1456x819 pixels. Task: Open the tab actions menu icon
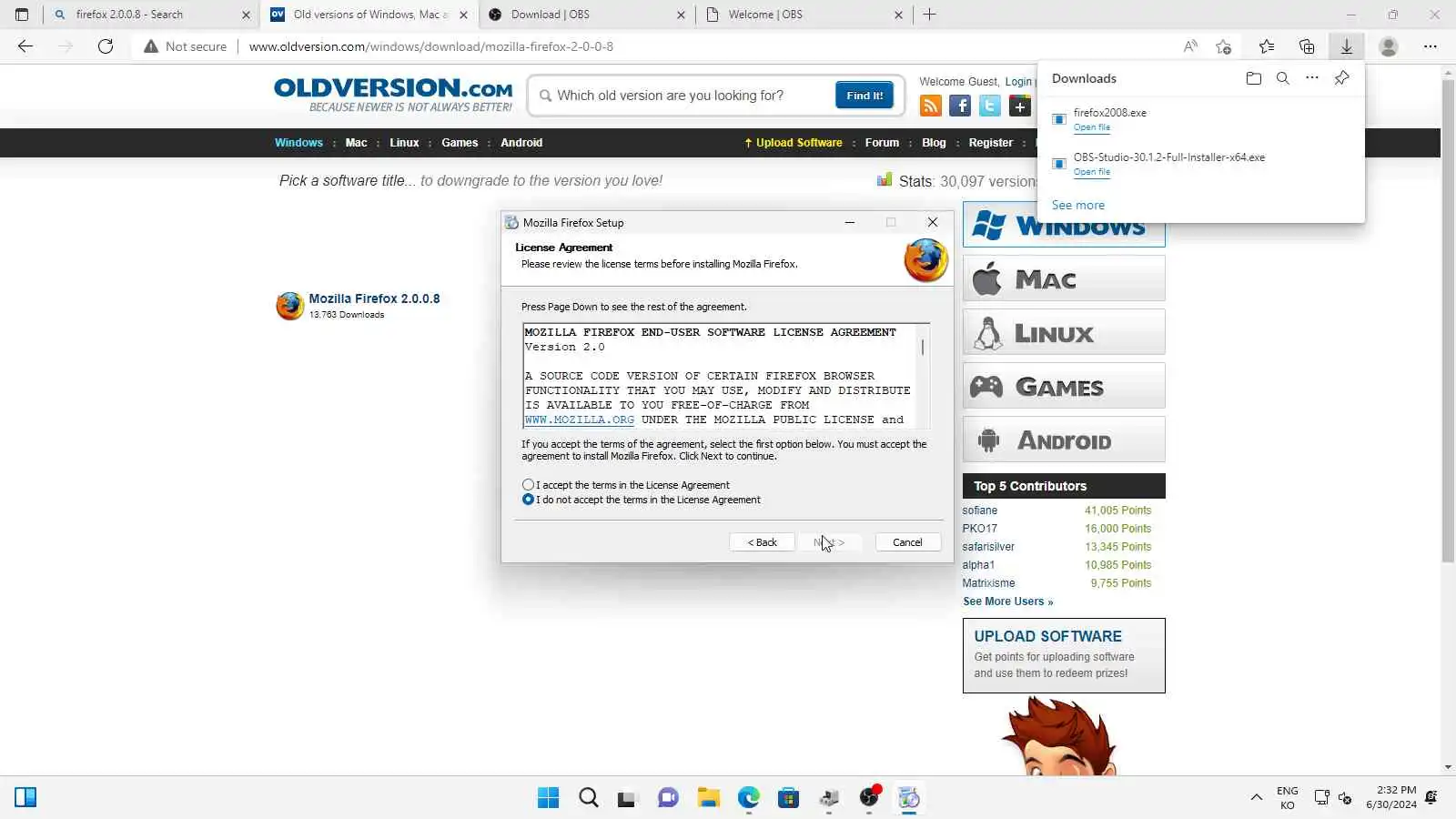[x=22, y=15]
